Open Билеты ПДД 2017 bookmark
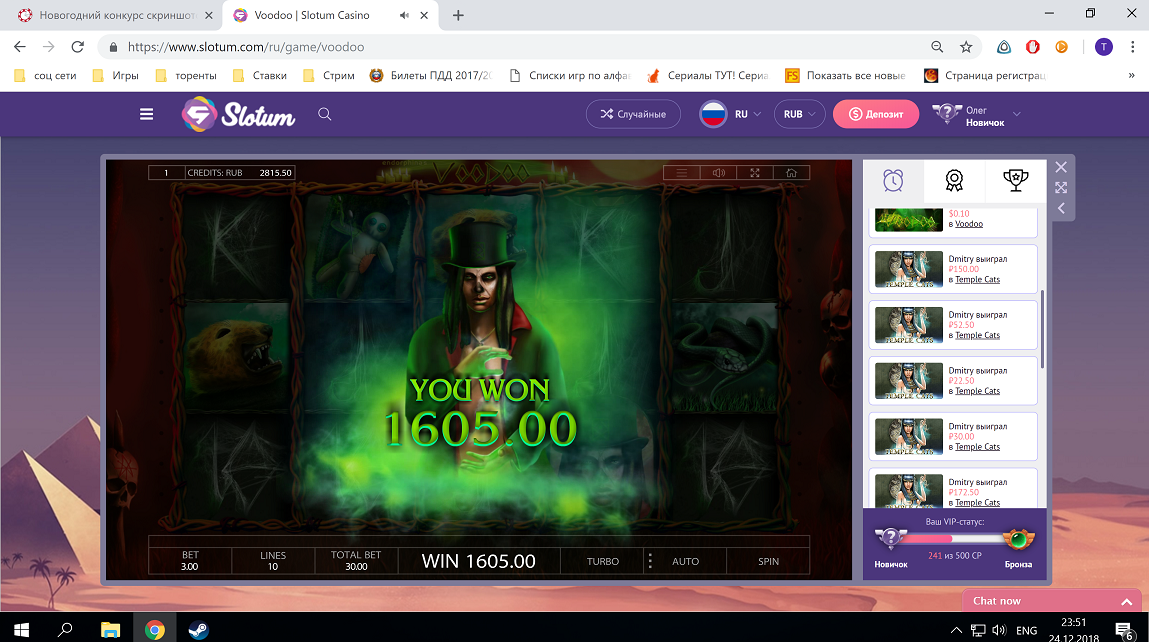The height and width of the screenshot is (642, 1149). coord(430,75)
